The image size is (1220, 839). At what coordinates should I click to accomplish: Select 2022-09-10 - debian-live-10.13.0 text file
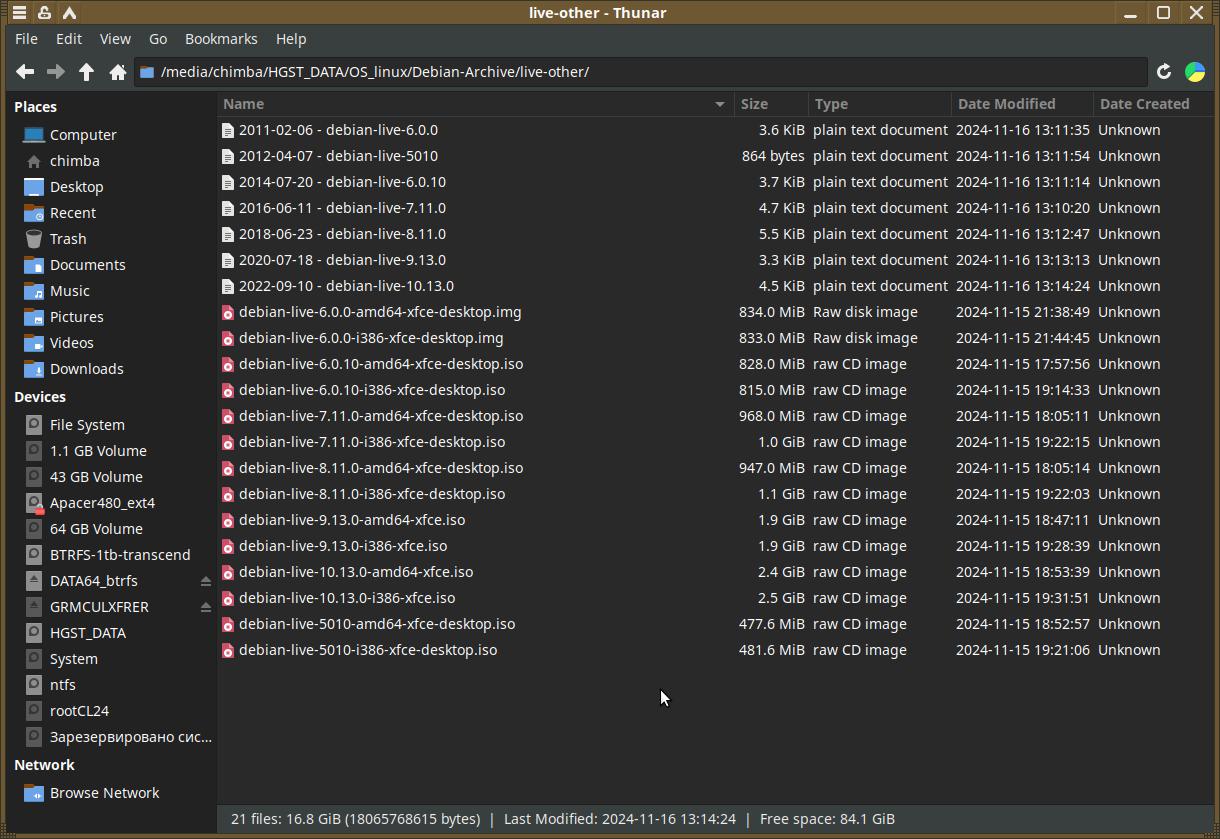(x=346, y=286)
